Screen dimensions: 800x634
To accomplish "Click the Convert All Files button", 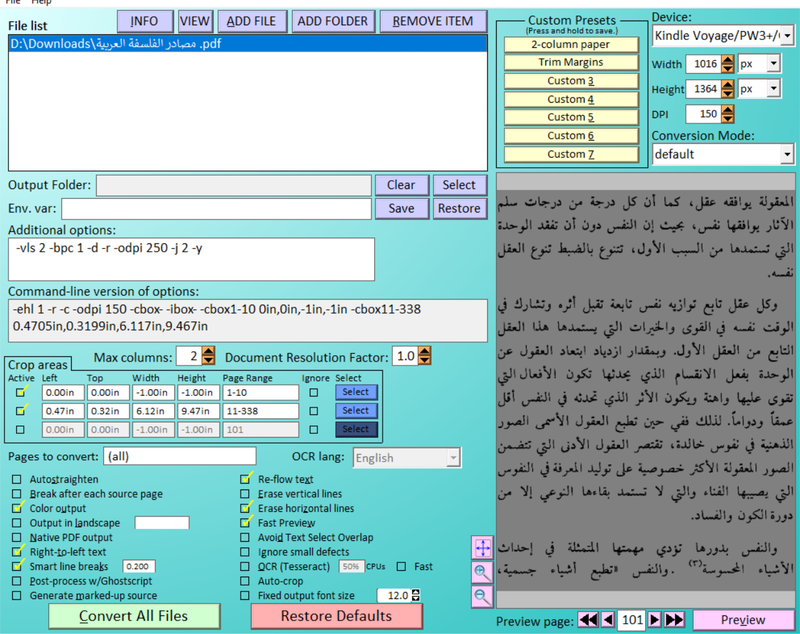I will click(x=134, y=616).
